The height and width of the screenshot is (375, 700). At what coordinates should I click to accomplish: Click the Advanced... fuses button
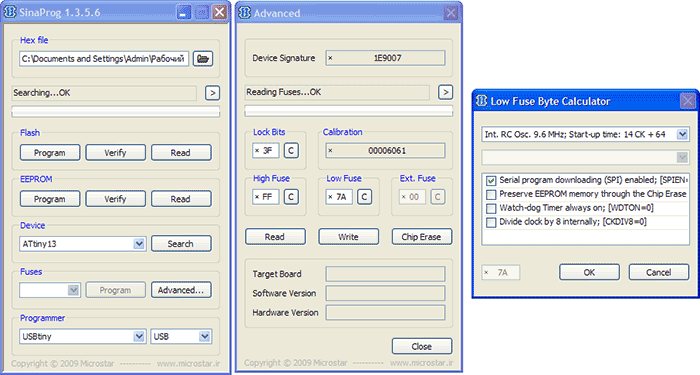point(181,290)
